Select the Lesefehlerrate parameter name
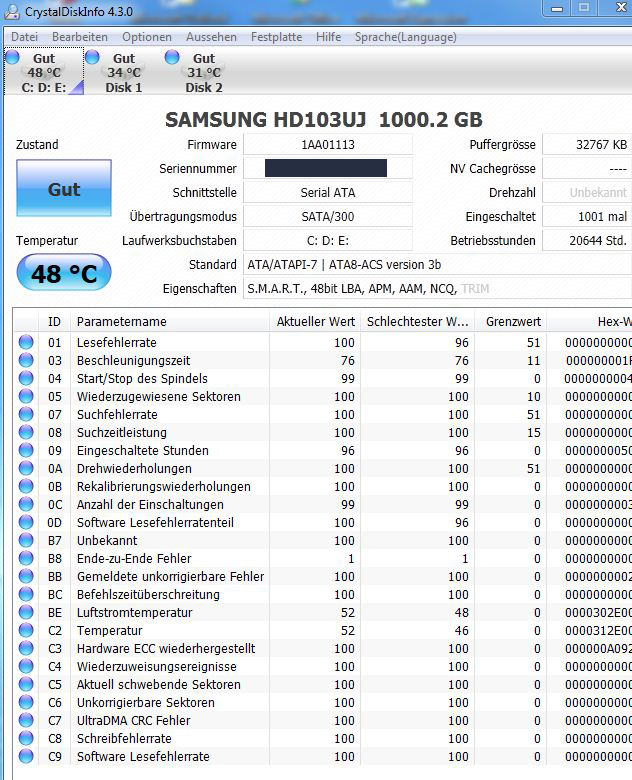 tap(116, 343)
